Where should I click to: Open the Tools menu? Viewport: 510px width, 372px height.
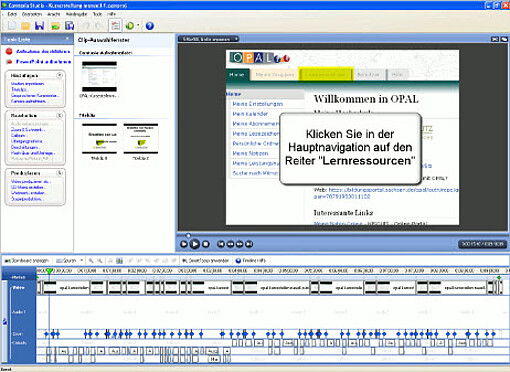97,14
